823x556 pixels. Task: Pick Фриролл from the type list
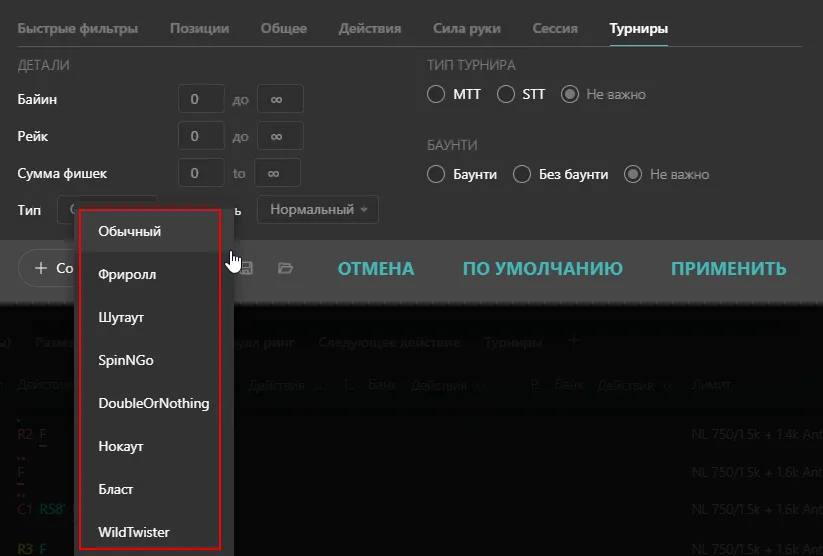[x=127, y=274]
